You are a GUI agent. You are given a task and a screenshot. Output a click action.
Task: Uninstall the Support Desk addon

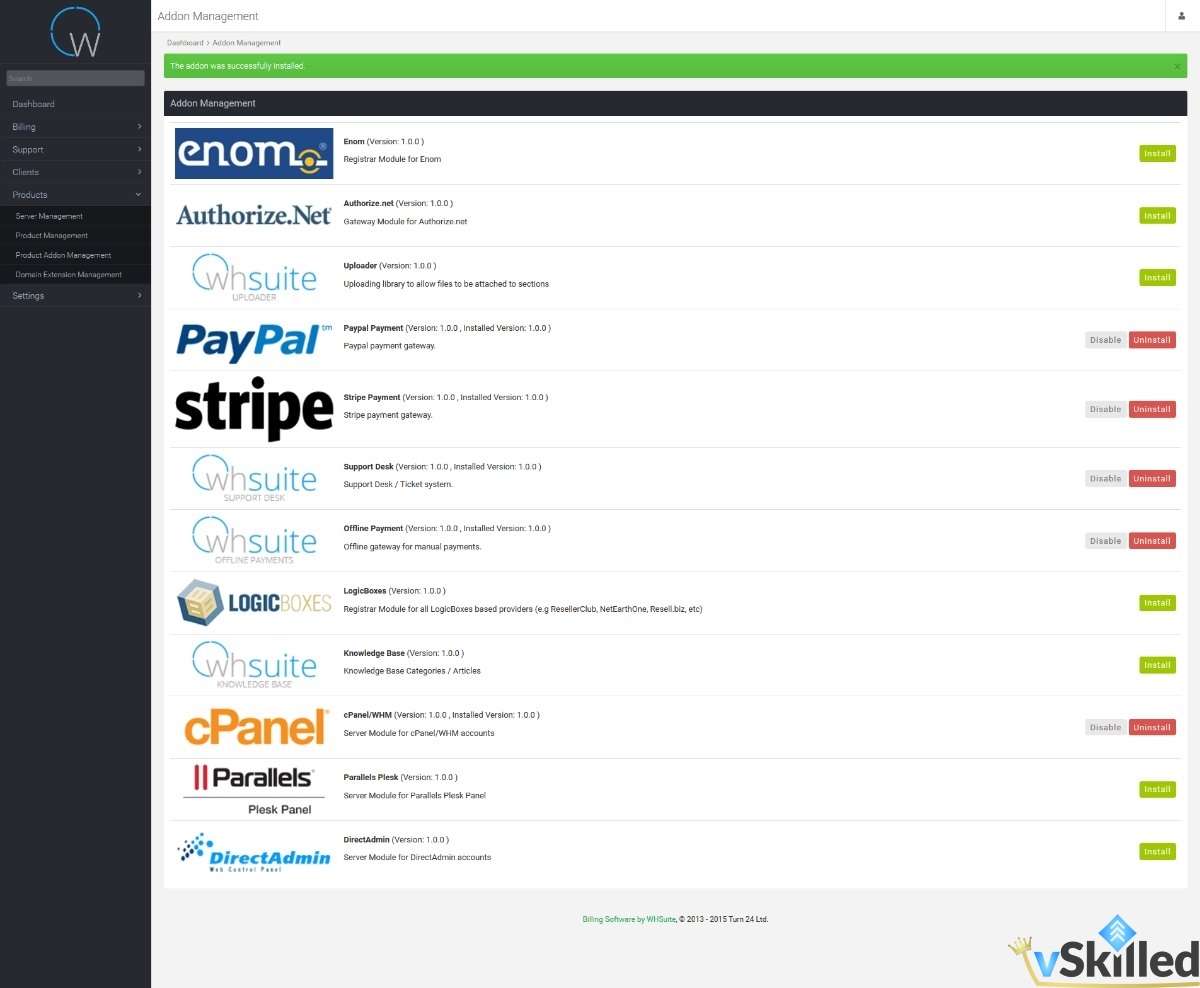(1152, 478)
